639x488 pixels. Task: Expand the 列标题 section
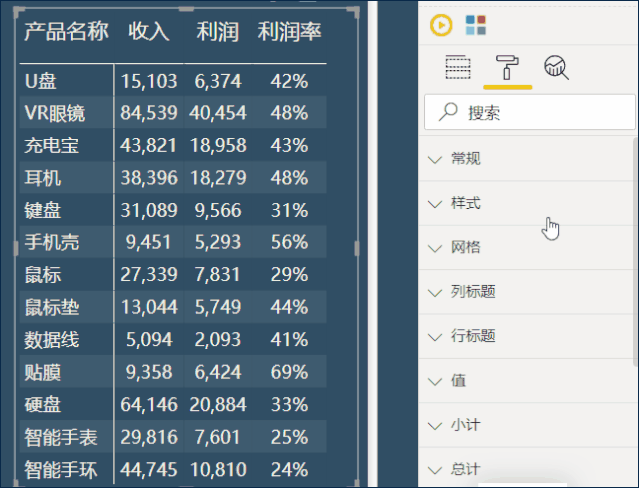coord(526,292)
